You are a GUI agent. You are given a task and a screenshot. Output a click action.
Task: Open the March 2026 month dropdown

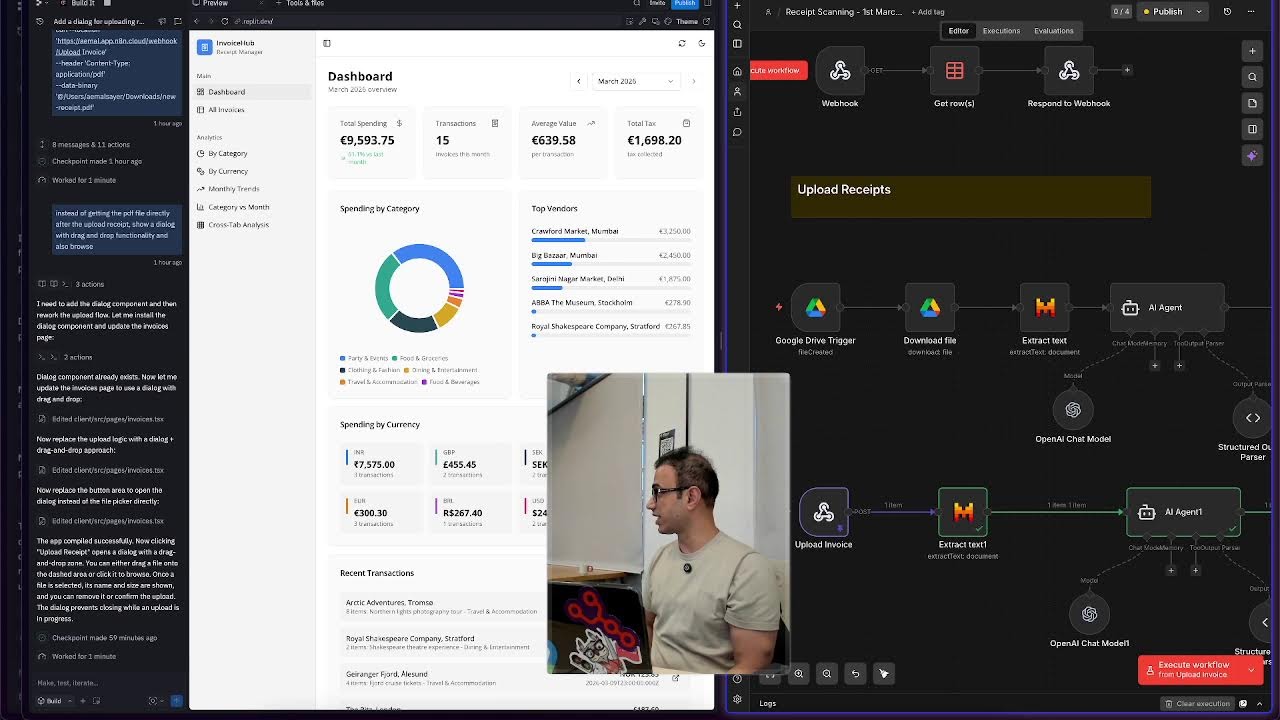click(x=635, y=81)
